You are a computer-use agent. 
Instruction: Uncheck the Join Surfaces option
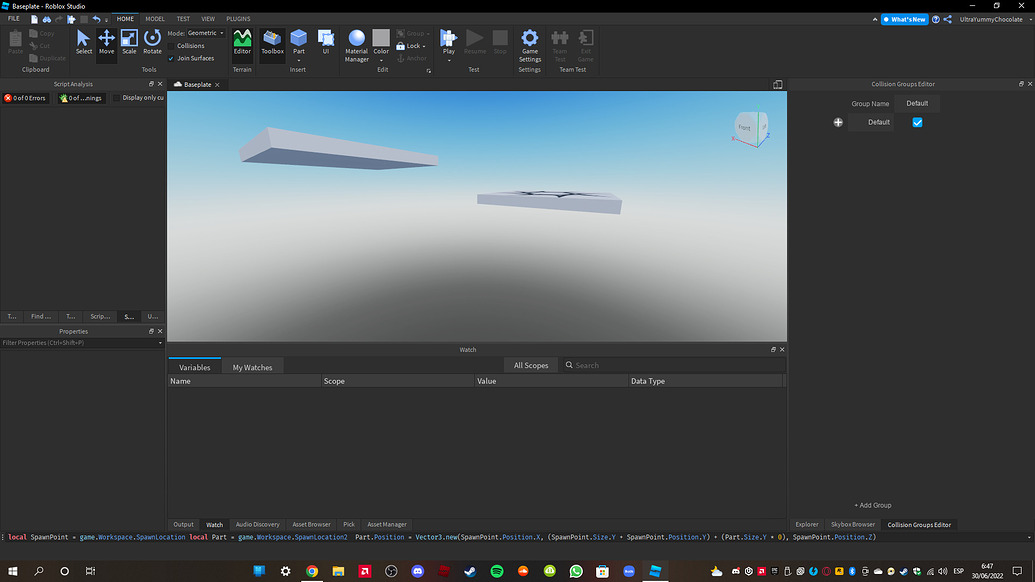click(171, 58)
